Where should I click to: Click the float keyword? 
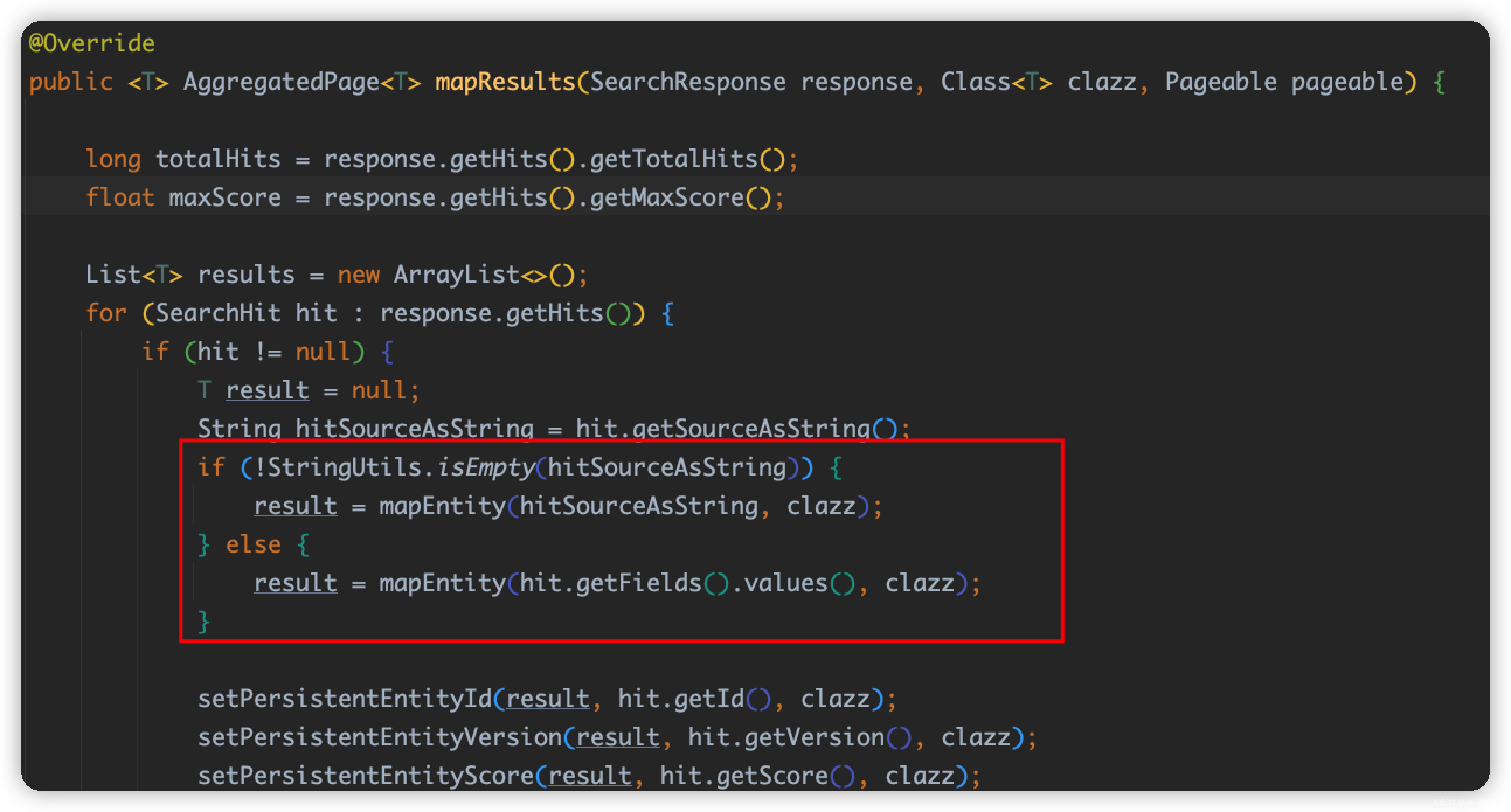coord(120,197)
